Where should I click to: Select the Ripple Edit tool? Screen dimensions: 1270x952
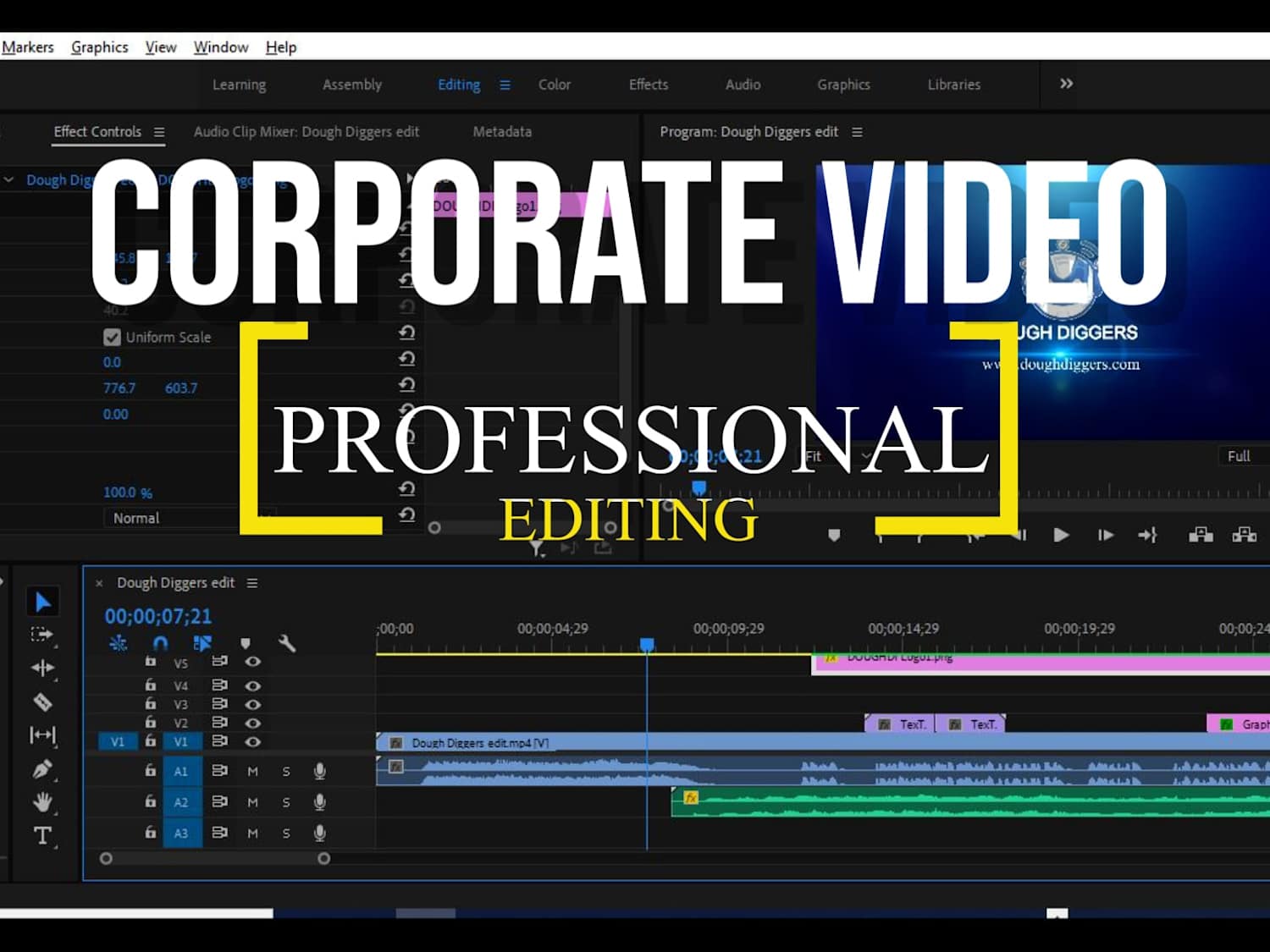tap(42, 668)
